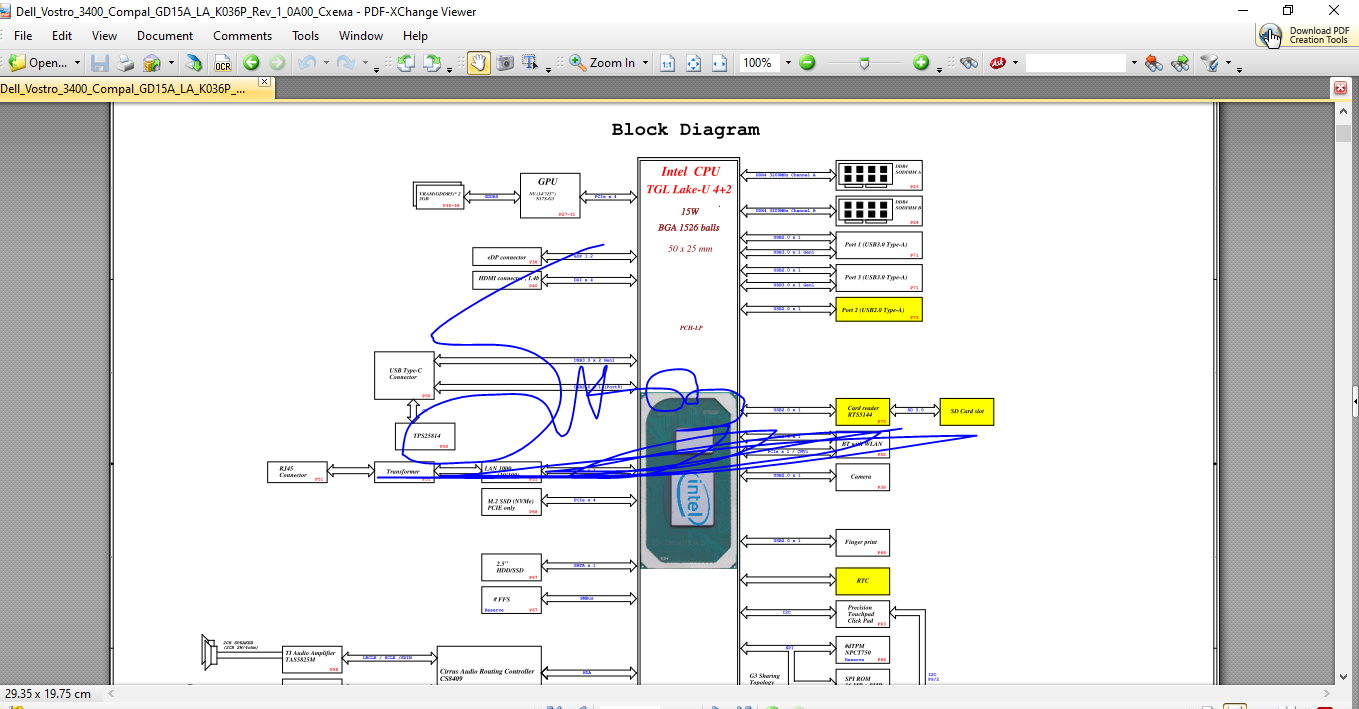Click into the search text field
The width and height of the screenshot is (1359, 709).
(1076, 63)
